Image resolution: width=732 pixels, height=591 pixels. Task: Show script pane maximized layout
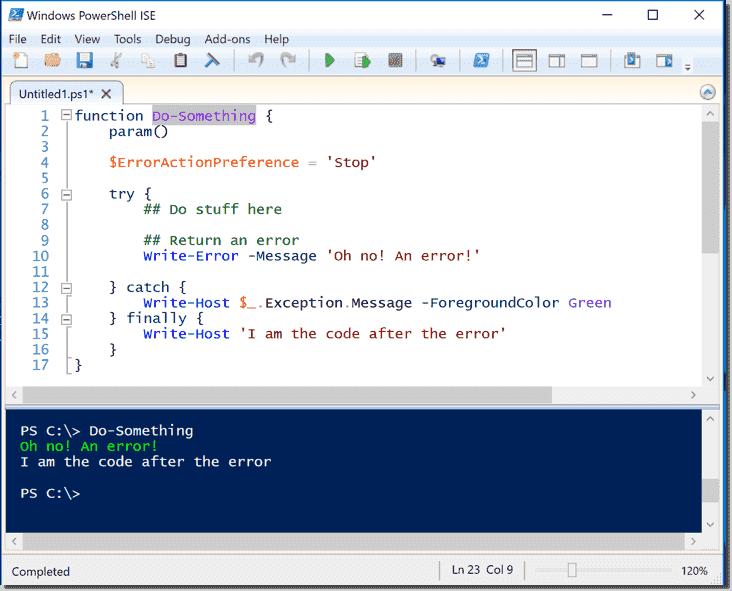point(589,61)
